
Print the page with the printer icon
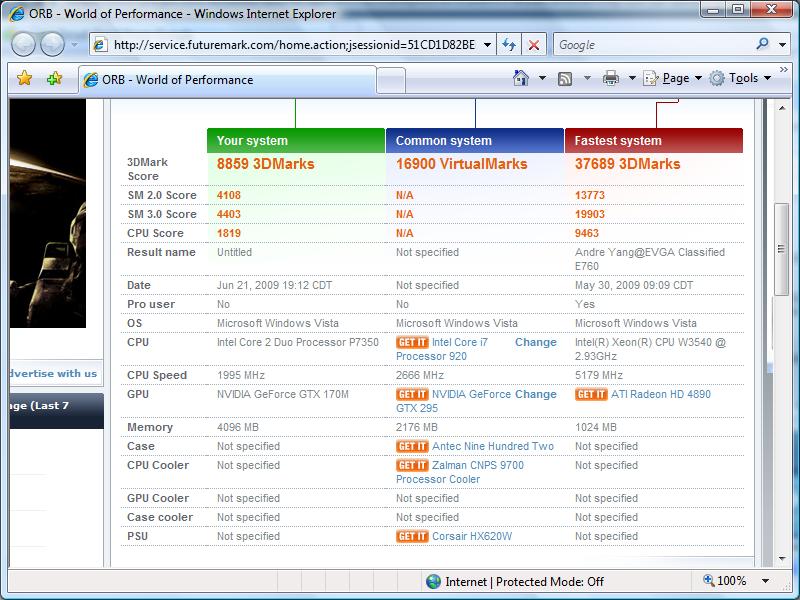(611, 79)
